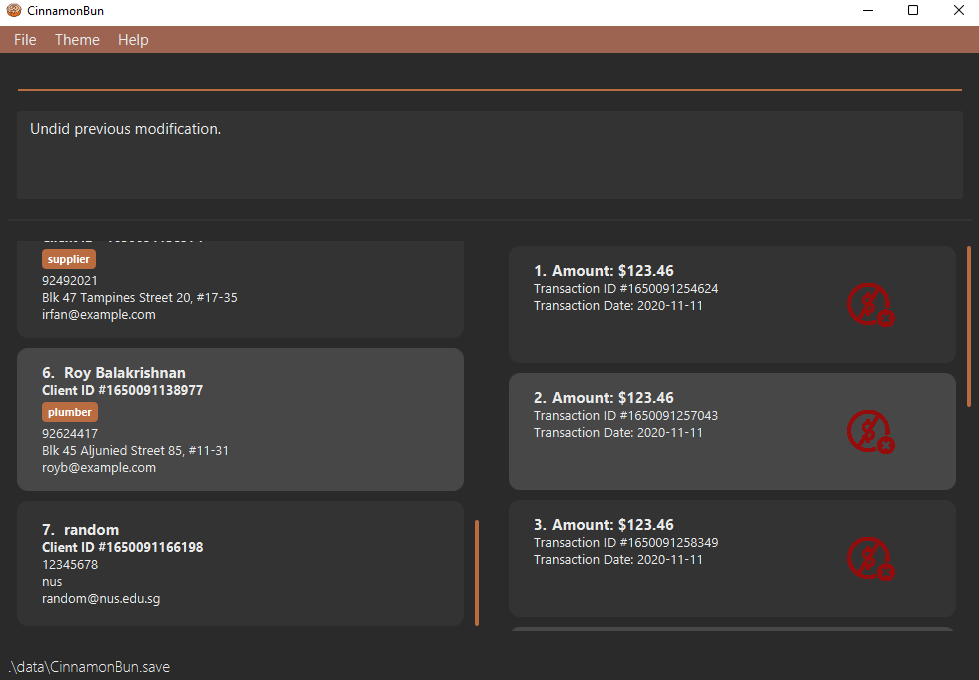Minimize the CinnamonBun window
979x680 pixels.
coord(868,10)
